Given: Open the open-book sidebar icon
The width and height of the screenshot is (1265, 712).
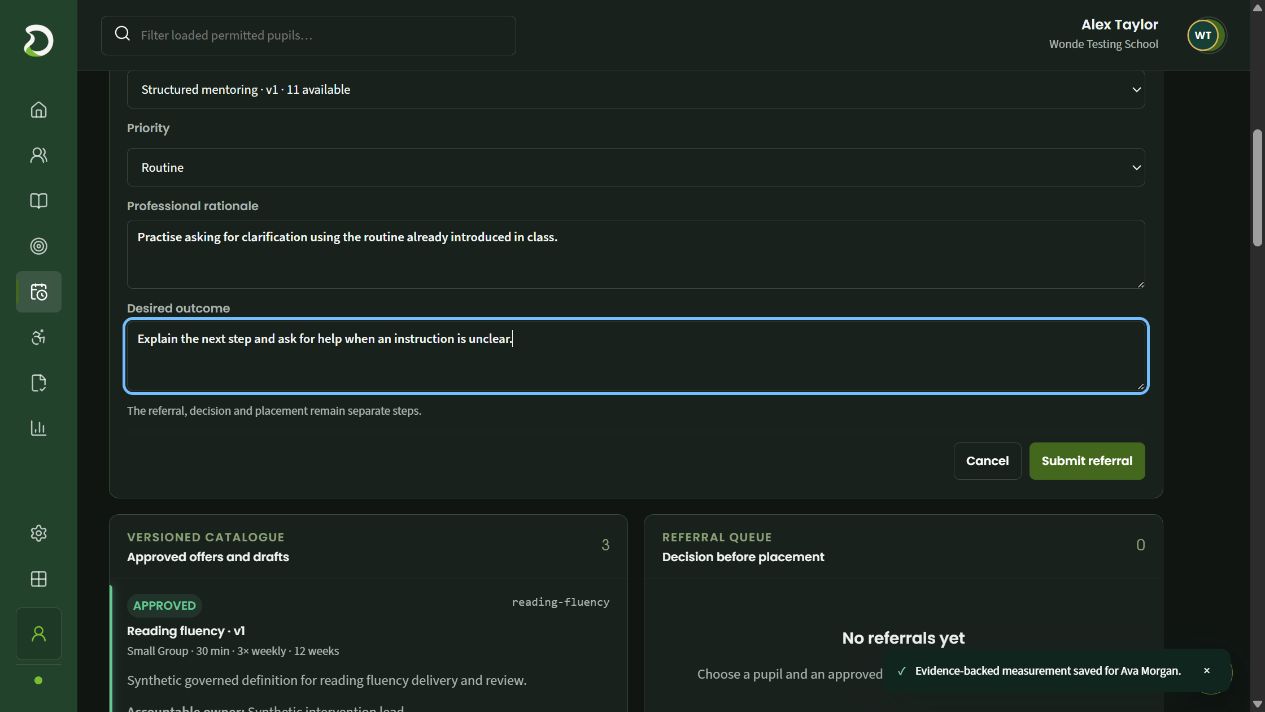Looking at the screenshot, I should [x=38, y=201].
